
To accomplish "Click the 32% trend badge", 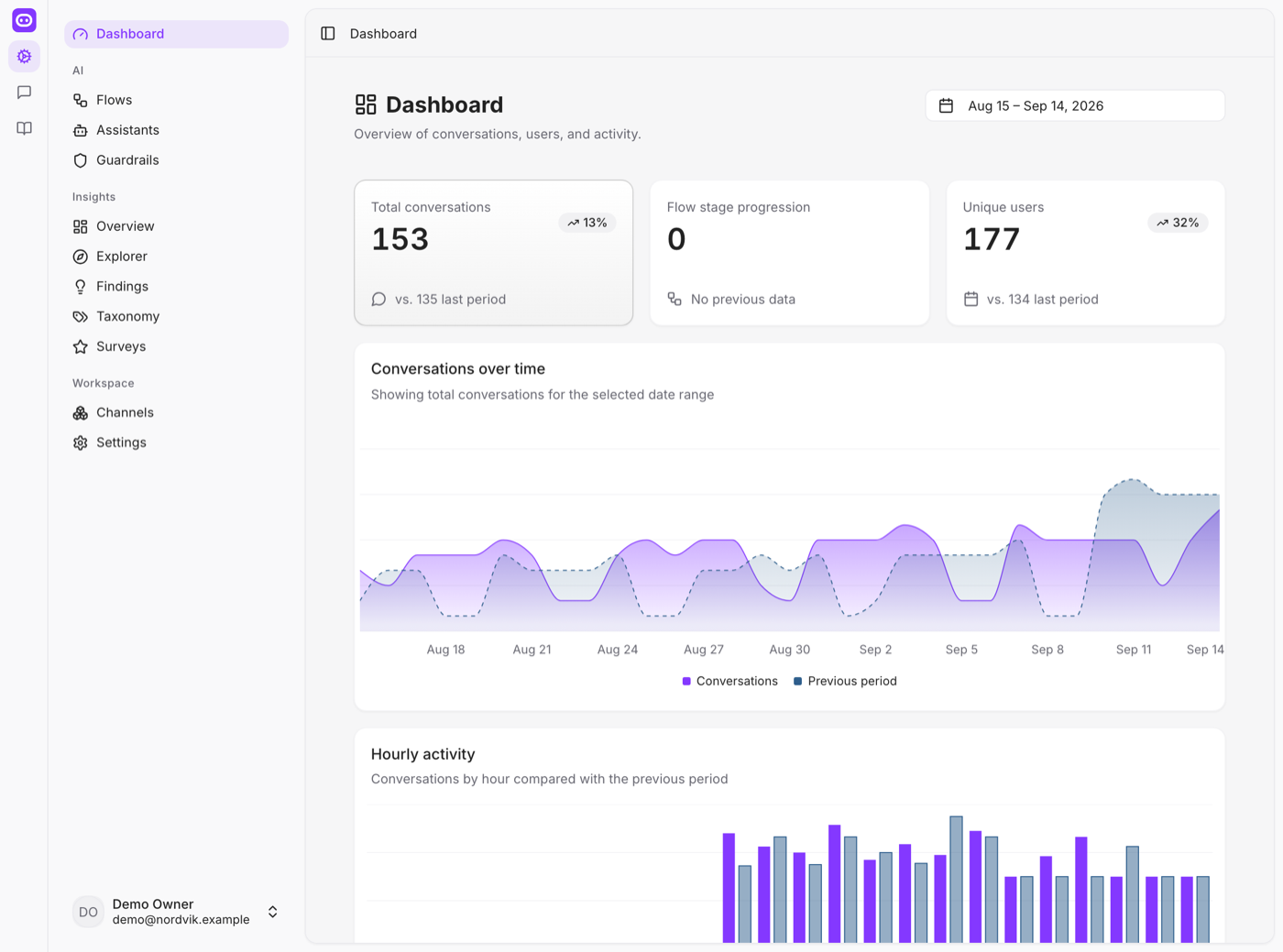I will click(x=1179, y=223).
